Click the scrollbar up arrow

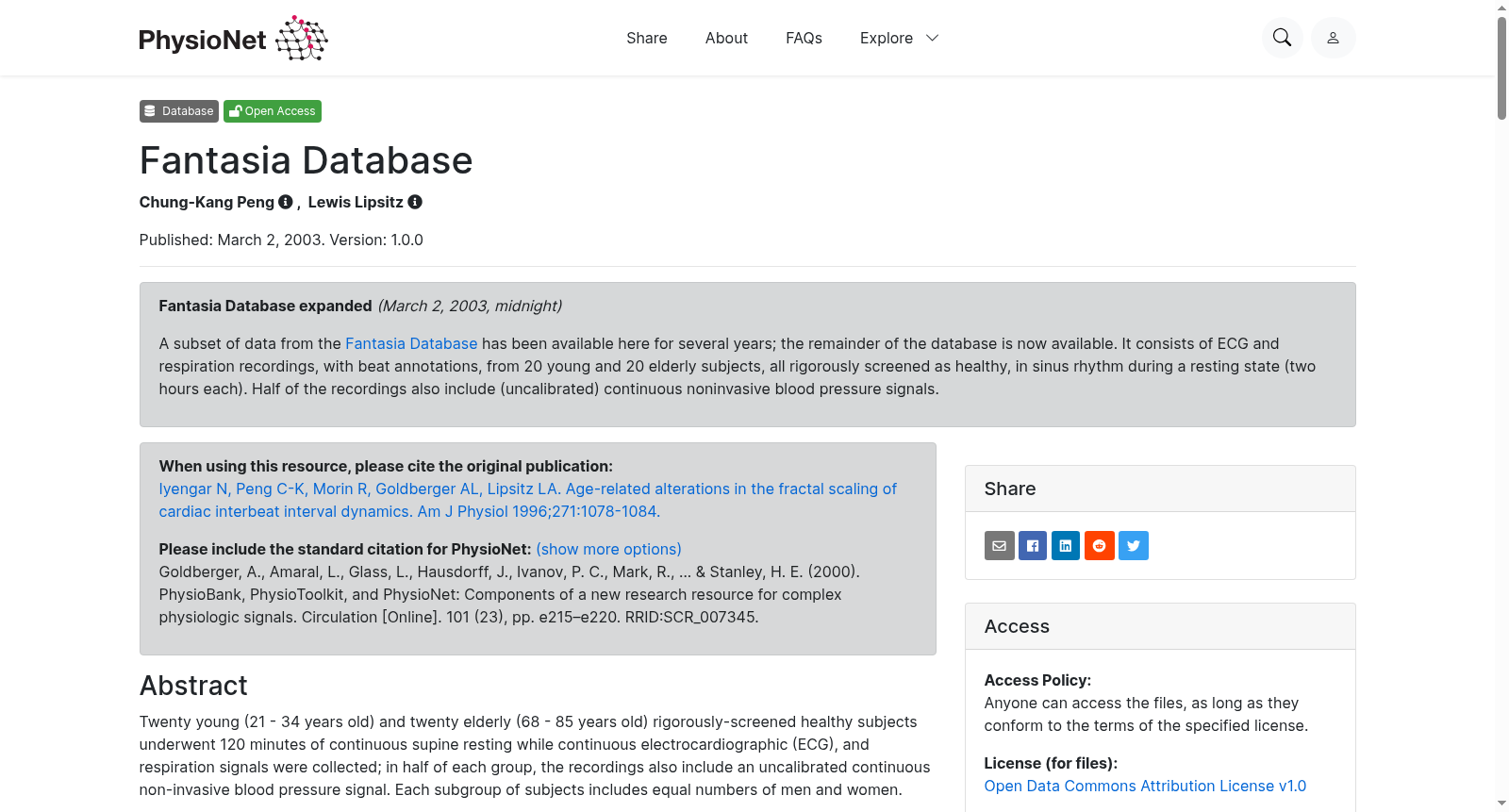1501,8
